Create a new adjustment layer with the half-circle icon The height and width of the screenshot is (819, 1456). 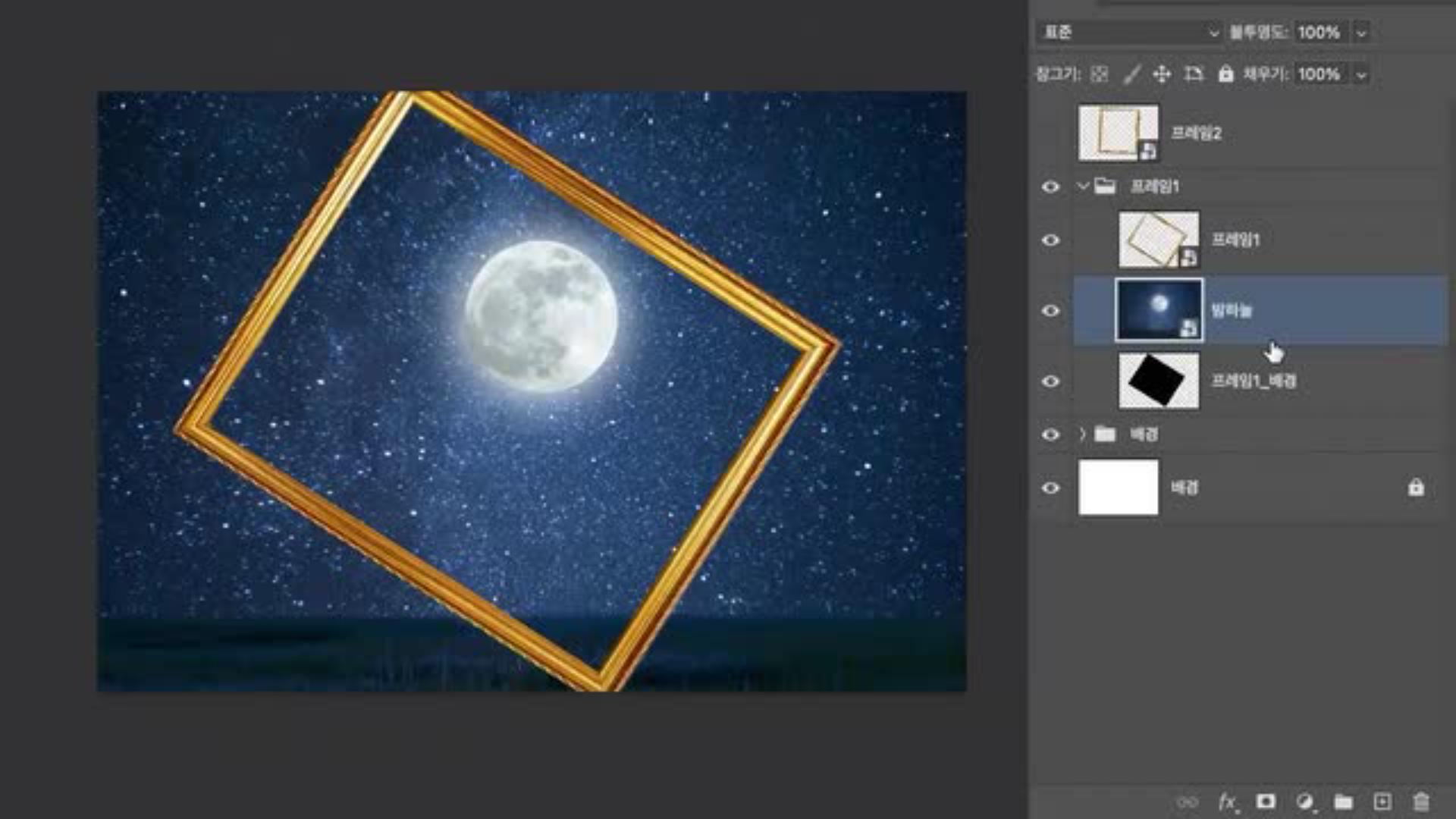coord(1305,802)
